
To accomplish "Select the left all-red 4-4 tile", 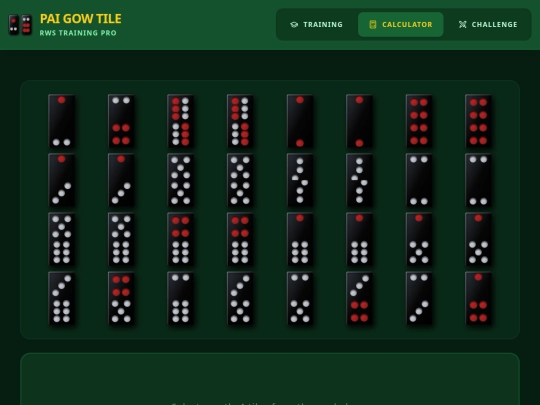I will 419,121.
